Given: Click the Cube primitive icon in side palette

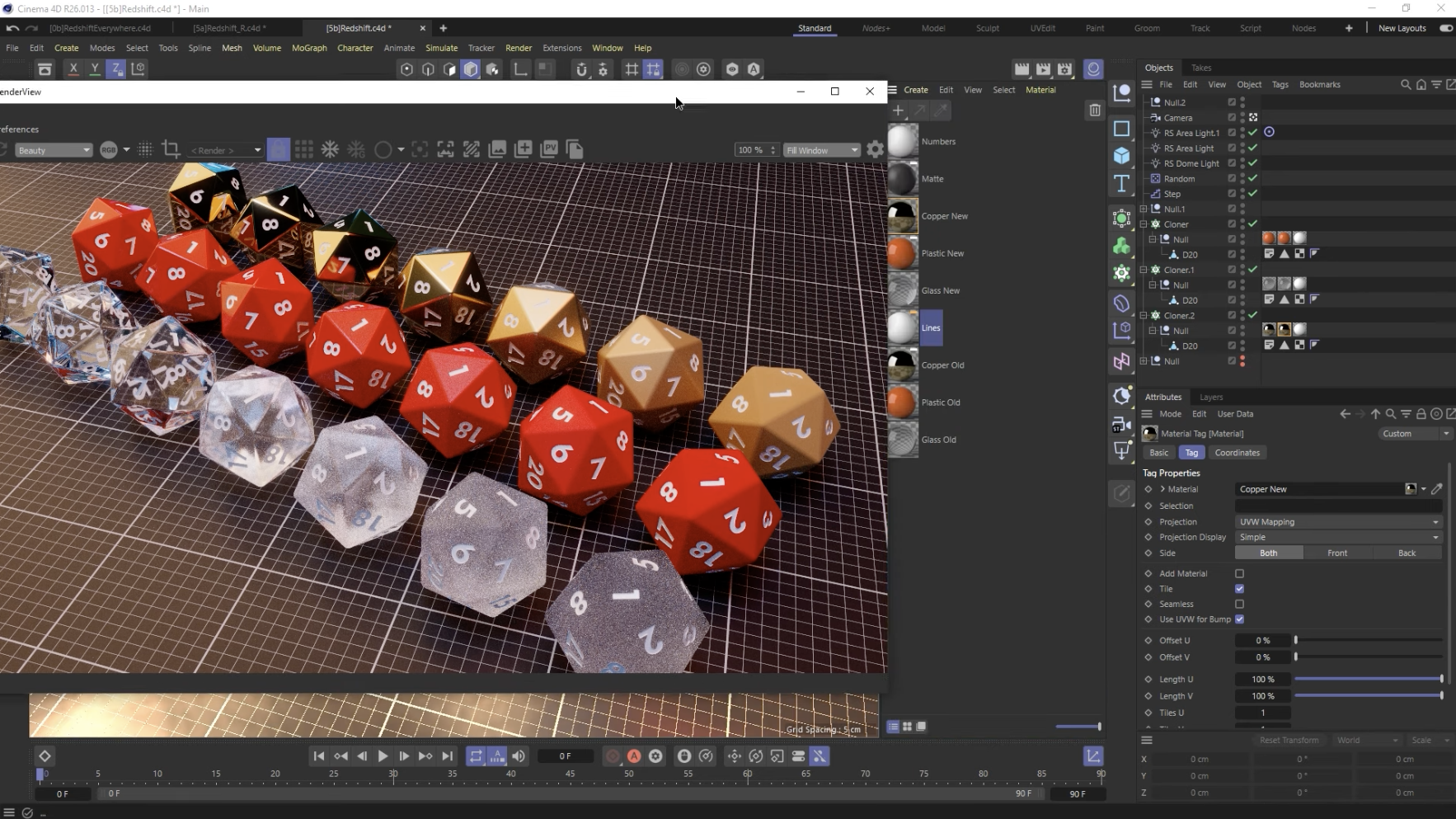Looking at the screenshot, I should coord(1121,155).
